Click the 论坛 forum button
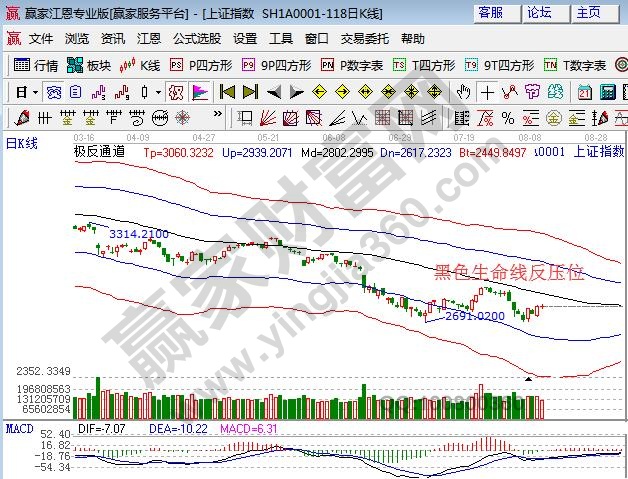The image size is (628, 479). click(541, 13)
